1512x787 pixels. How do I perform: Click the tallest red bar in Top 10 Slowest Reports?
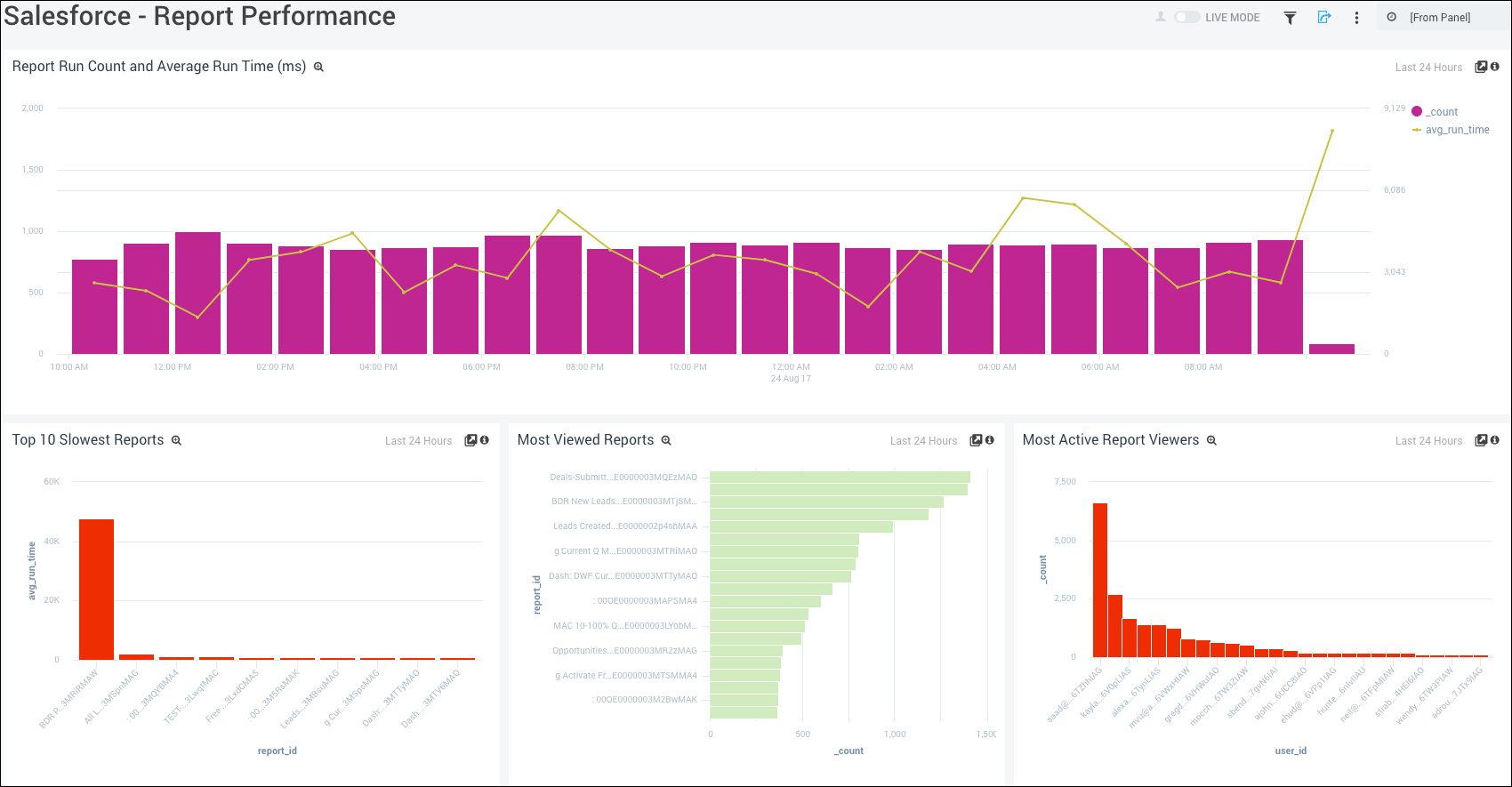click(96, 589)
